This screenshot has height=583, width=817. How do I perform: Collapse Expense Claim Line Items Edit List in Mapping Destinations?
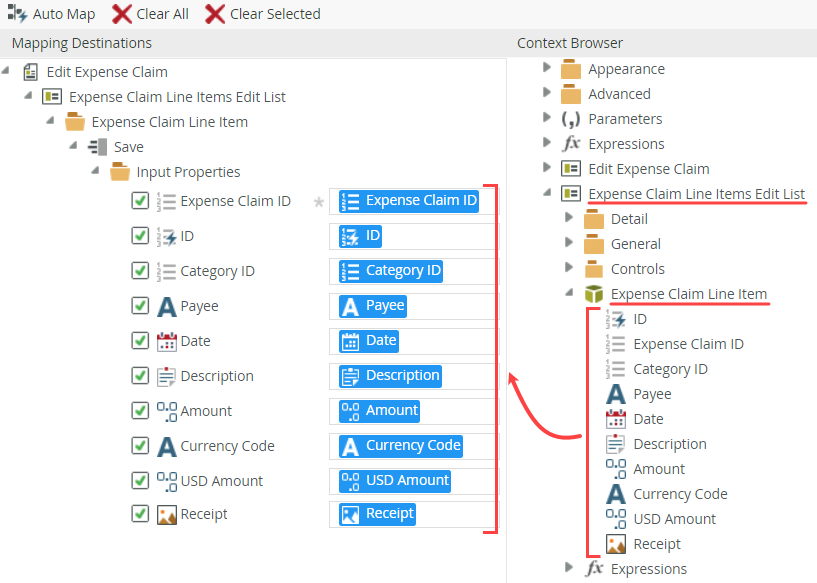[x=29, y=95]
